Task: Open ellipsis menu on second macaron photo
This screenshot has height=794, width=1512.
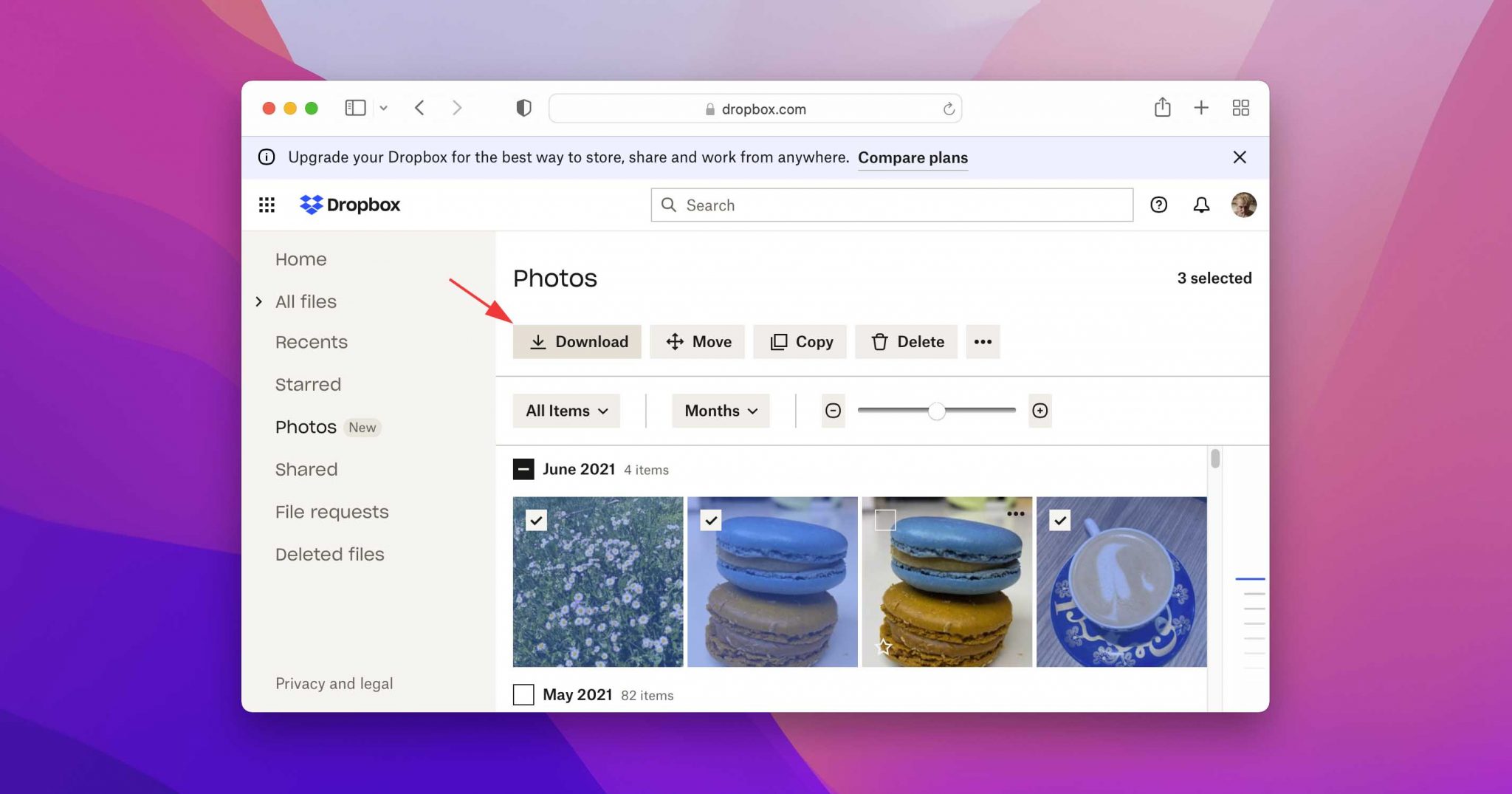Action: (1015, 513)
